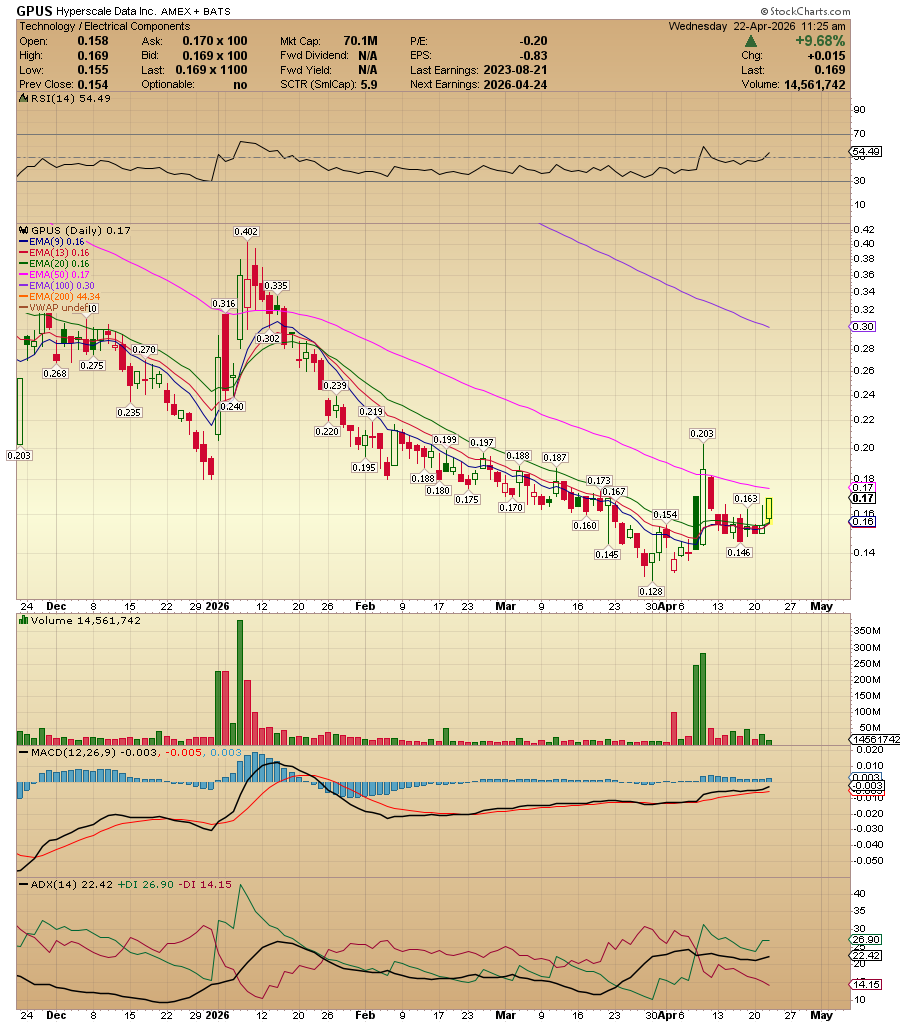Click the 0.154 price label
This screenshot has width=900, height=1023.
(x=665, y=515)
